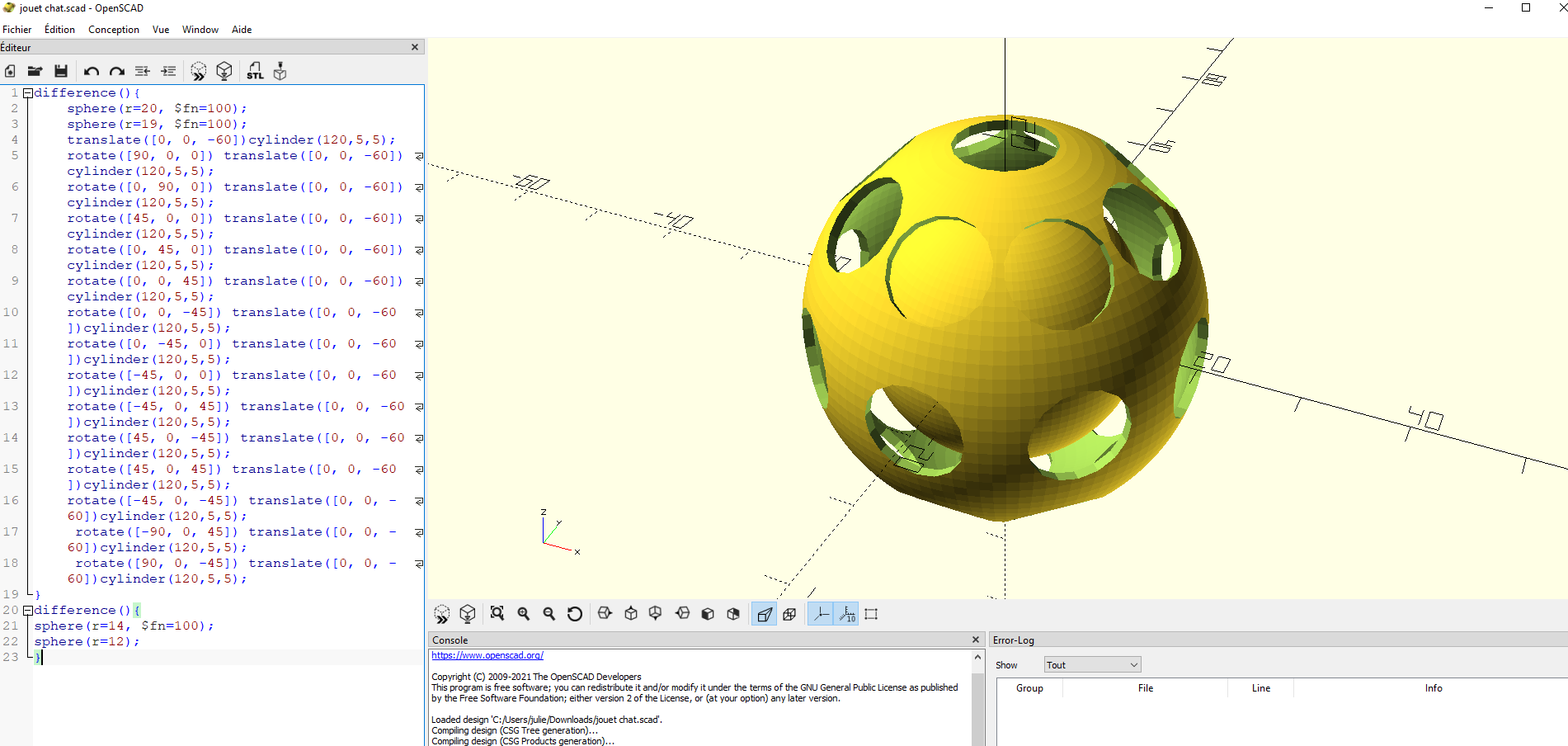This screenshot has width=1568, height=746.
Task: Place the cursor on editor line 23
Action: pos(228,658)
